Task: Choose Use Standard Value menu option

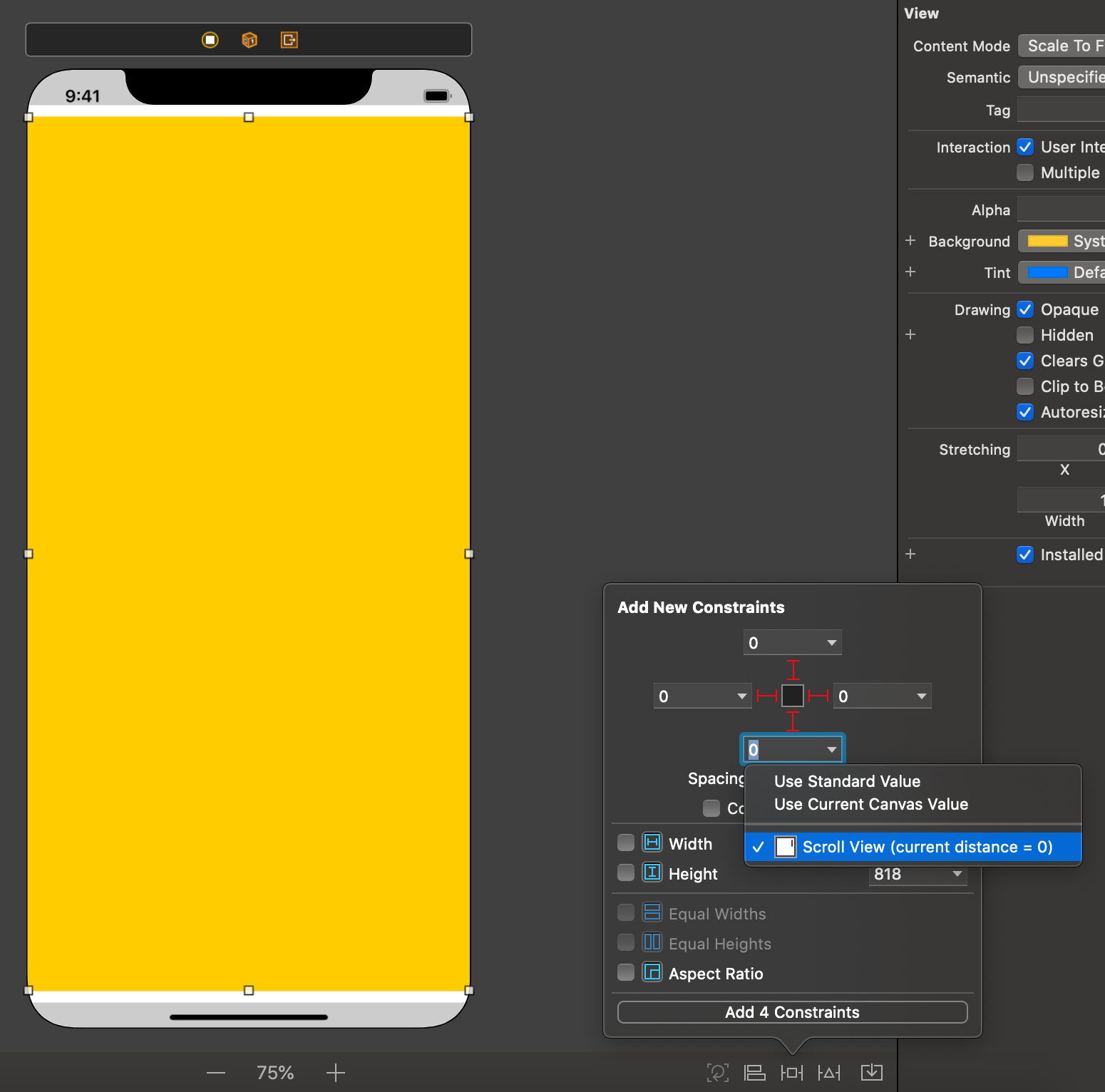Action: point(847,781)
